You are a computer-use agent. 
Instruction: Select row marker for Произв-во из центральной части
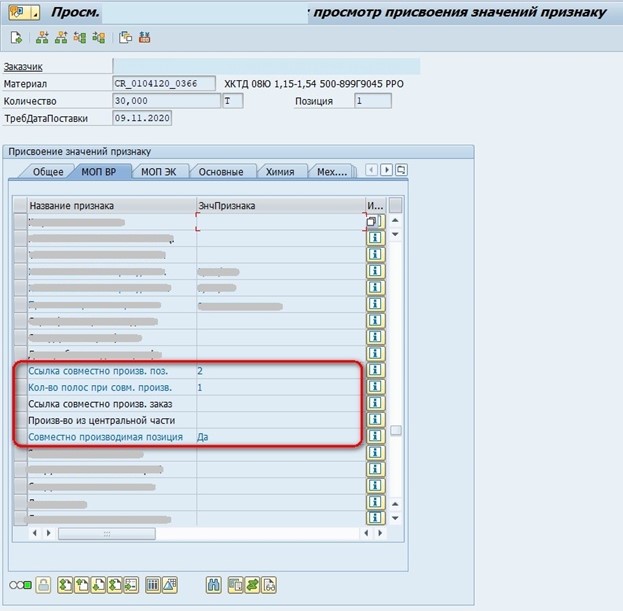(20, 420)
